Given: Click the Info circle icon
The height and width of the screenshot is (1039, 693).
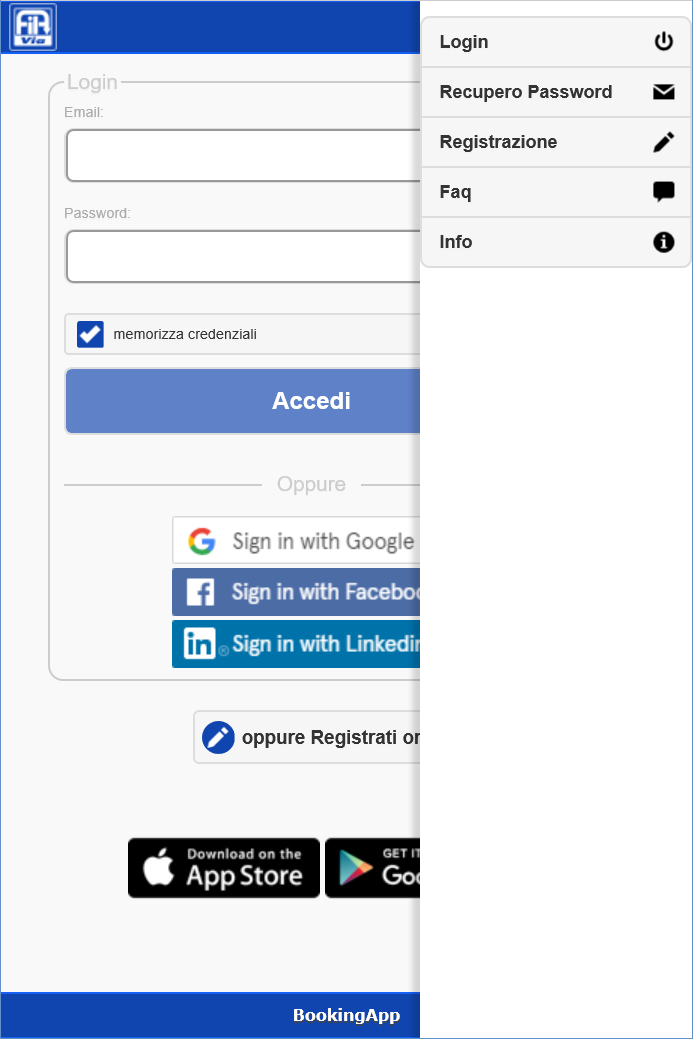Looking at the screenshot, I should [664, 242].
